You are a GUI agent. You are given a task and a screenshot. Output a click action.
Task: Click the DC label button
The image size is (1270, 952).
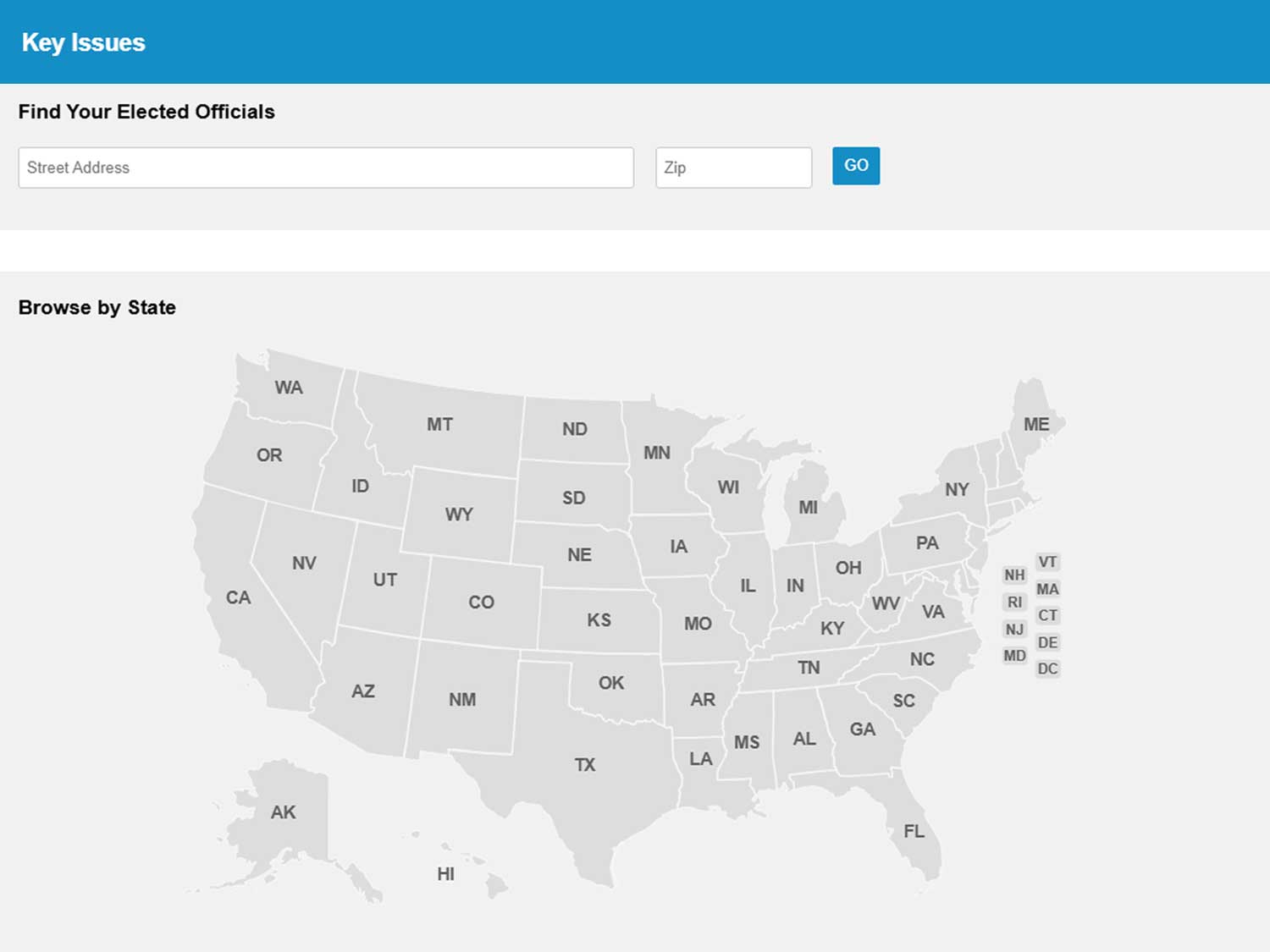(x=1047, y=669)
